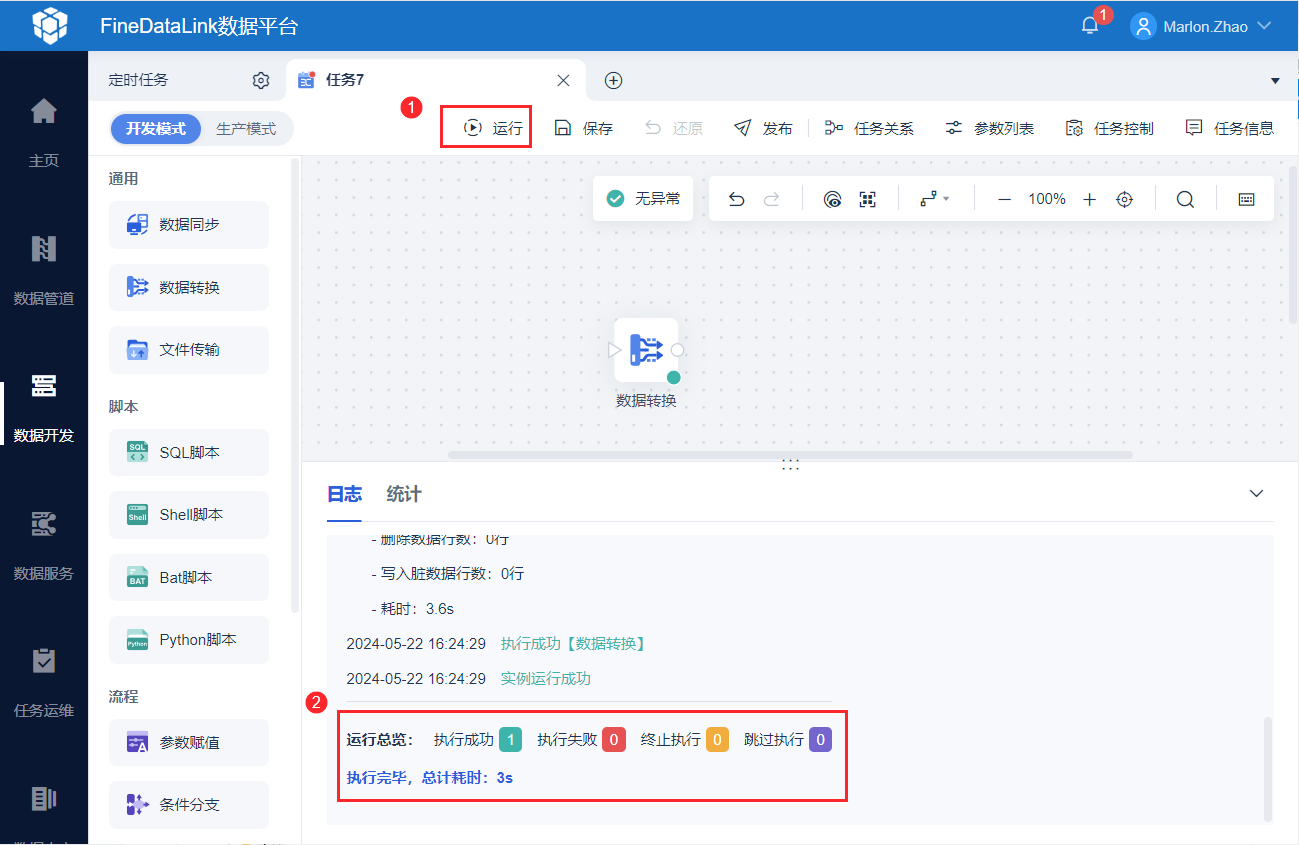Image resolution: width=1299 pixels, height=845 pixels.
Task: Click the 跳过执行 count badge 0
Action: [x=821, y=740]
